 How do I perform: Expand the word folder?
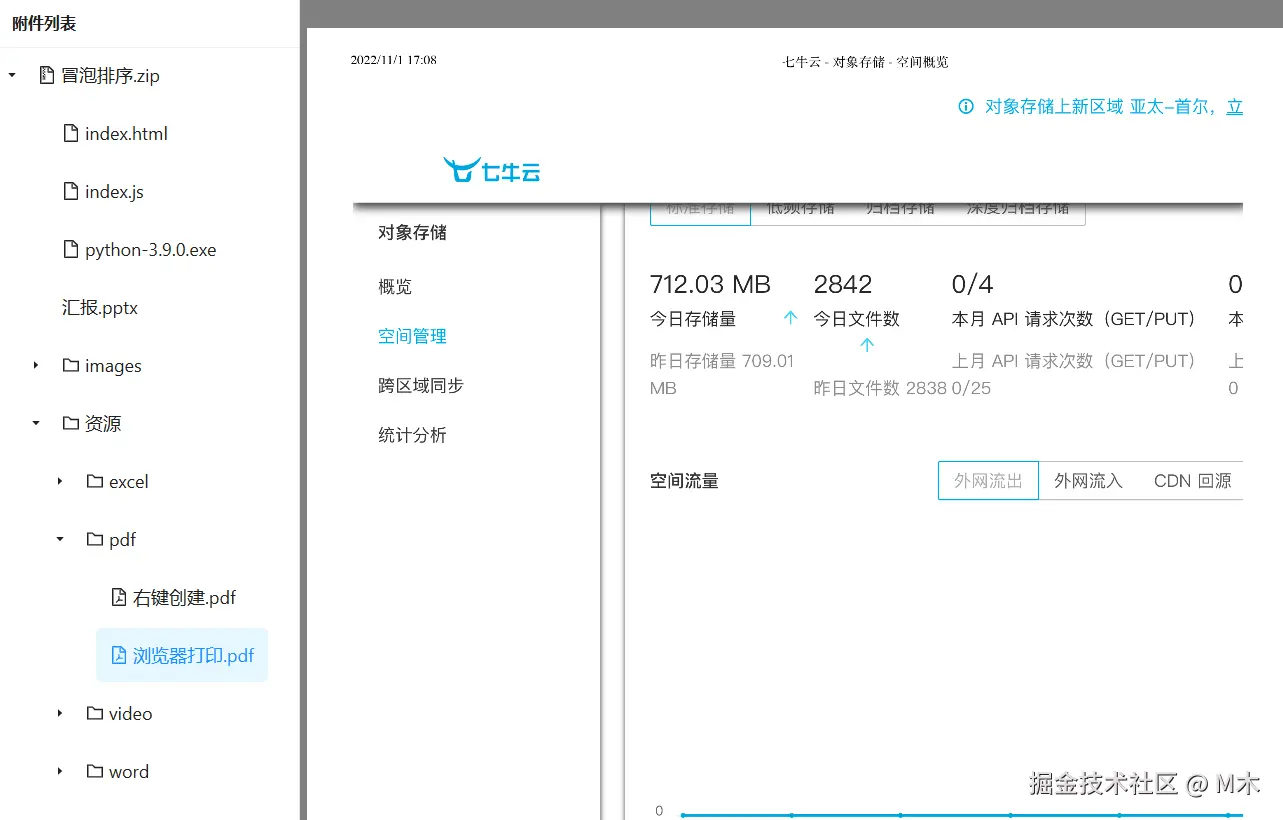coord(60,772)
